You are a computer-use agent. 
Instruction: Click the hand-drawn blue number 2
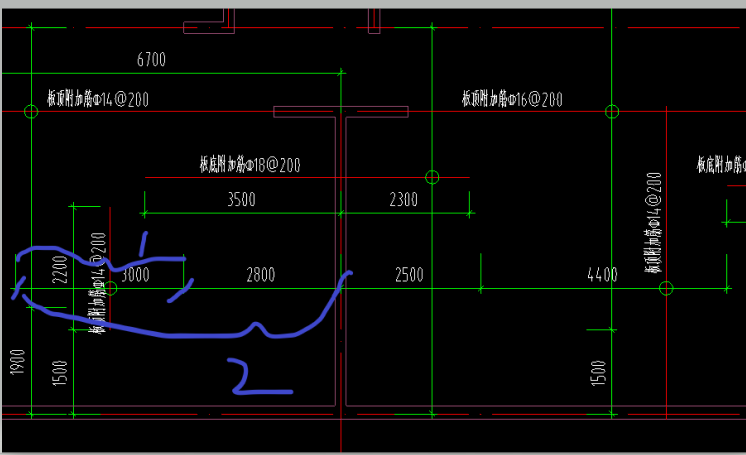[x=256, y=377]
